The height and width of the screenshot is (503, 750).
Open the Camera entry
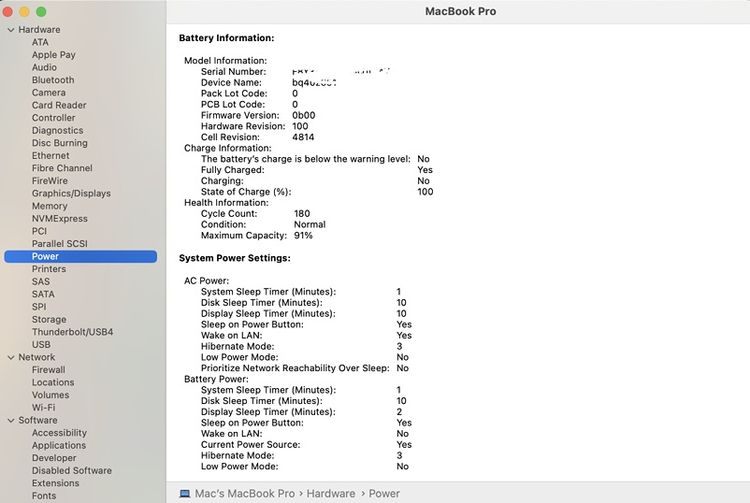coord(49,93)
